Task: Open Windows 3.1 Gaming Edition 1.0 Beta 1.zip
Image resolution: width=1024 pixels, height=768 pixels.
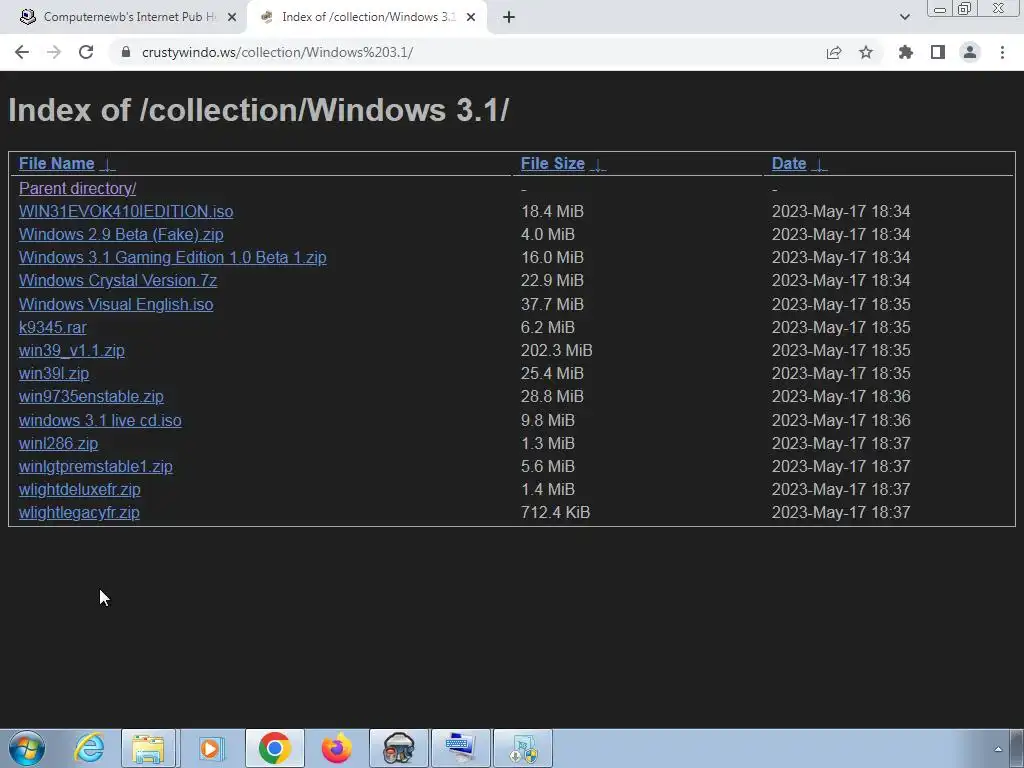Action: coord(172,257)
